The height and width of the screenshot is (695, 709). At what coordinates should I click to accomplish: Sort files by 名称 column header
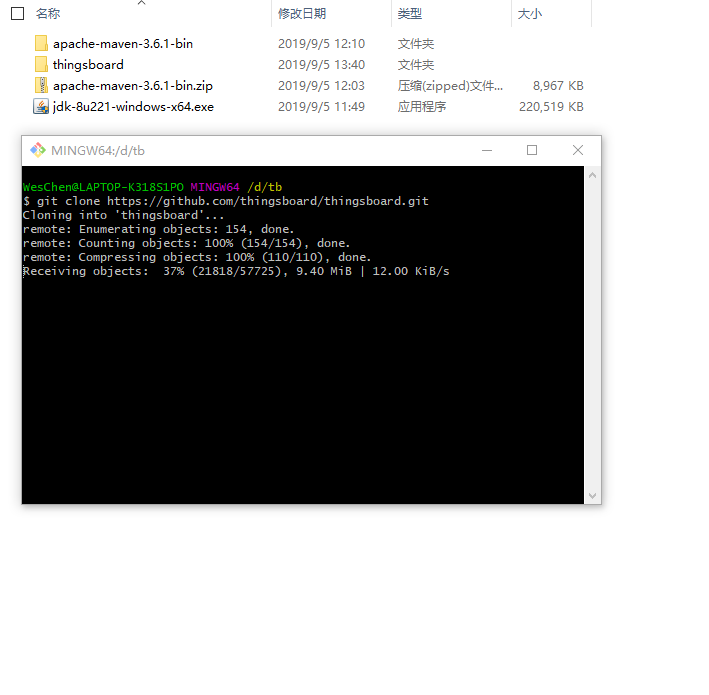pos(48,14)
